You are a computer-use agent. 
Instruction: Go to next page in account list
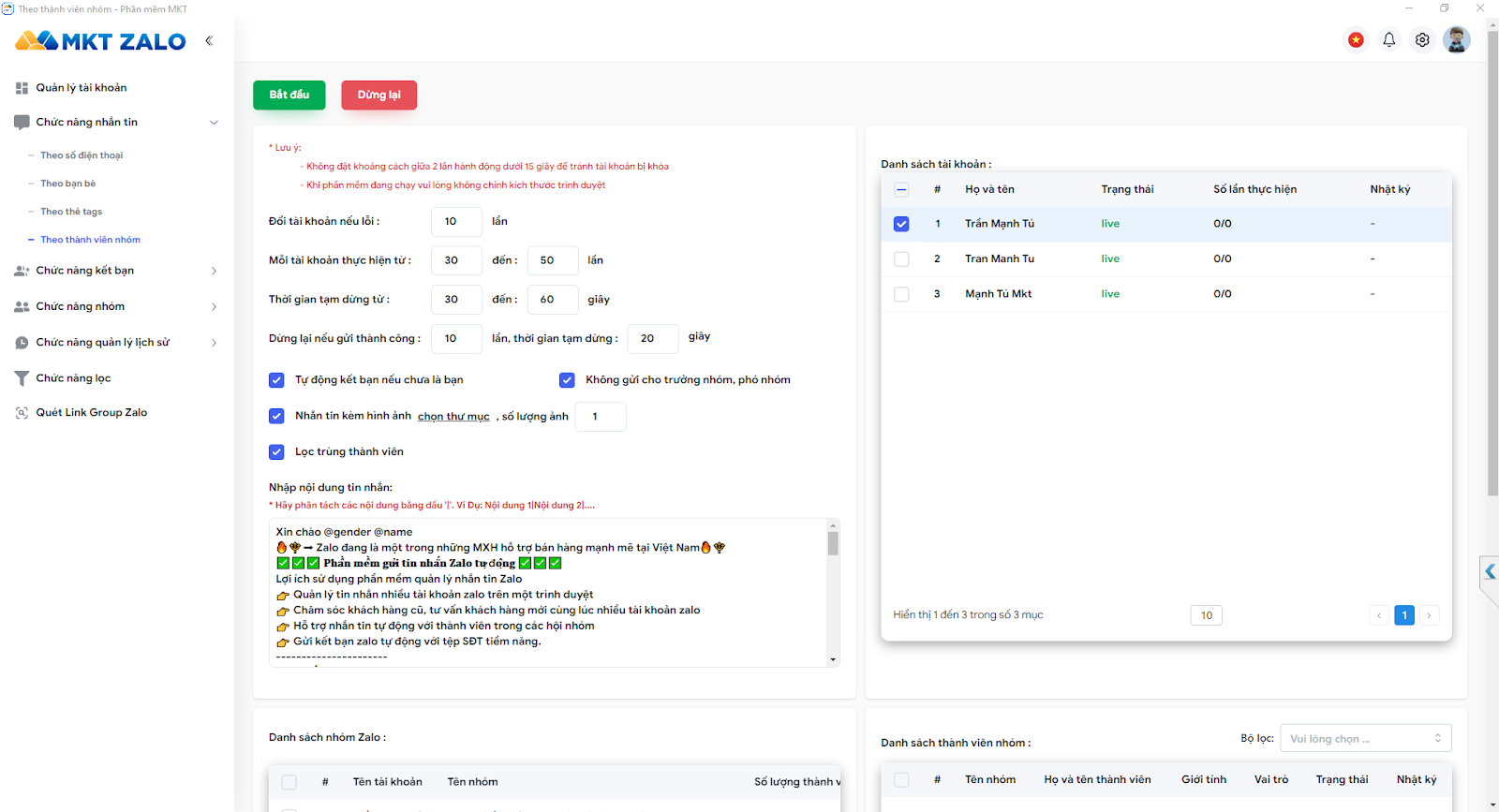pyautogui.click(x=1429, y=615)
